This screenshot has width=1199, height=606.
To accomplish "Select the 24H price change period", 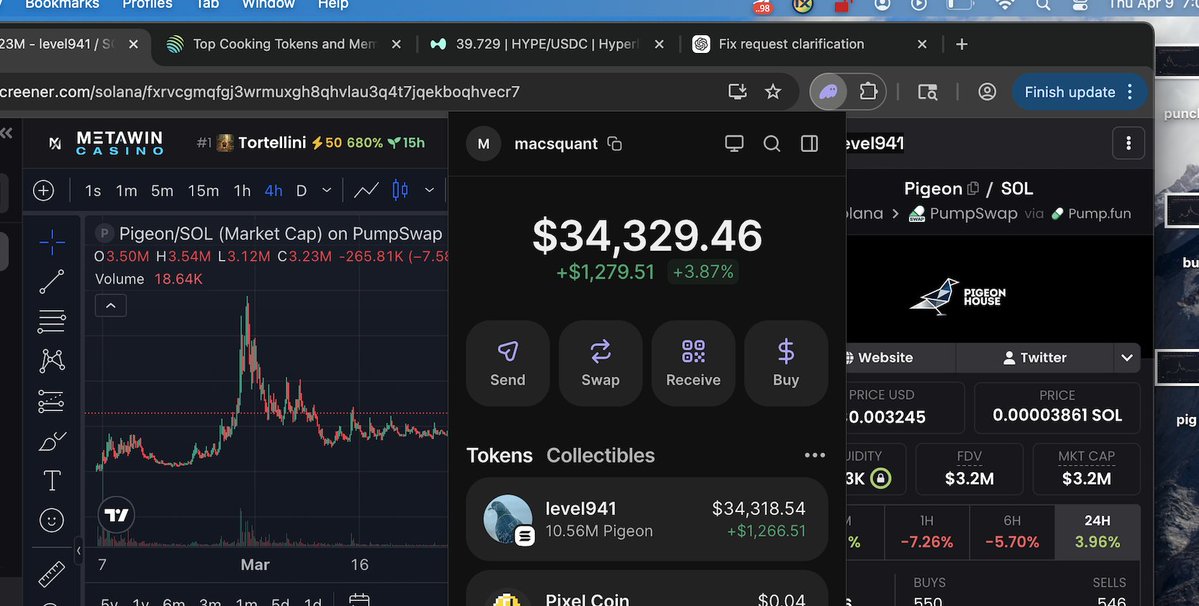I will 1097,531.
